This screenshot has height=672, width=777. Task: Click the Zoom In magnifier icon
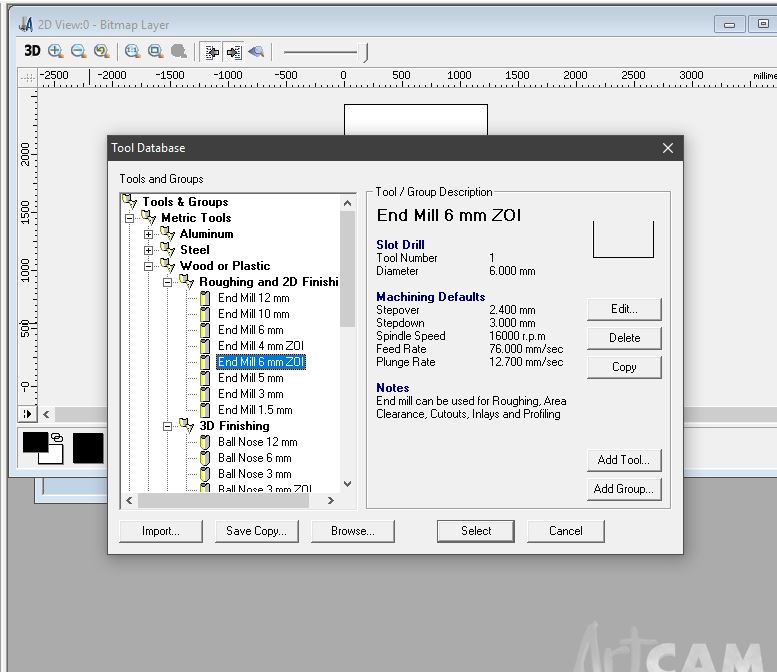click(x=56, y=51)
